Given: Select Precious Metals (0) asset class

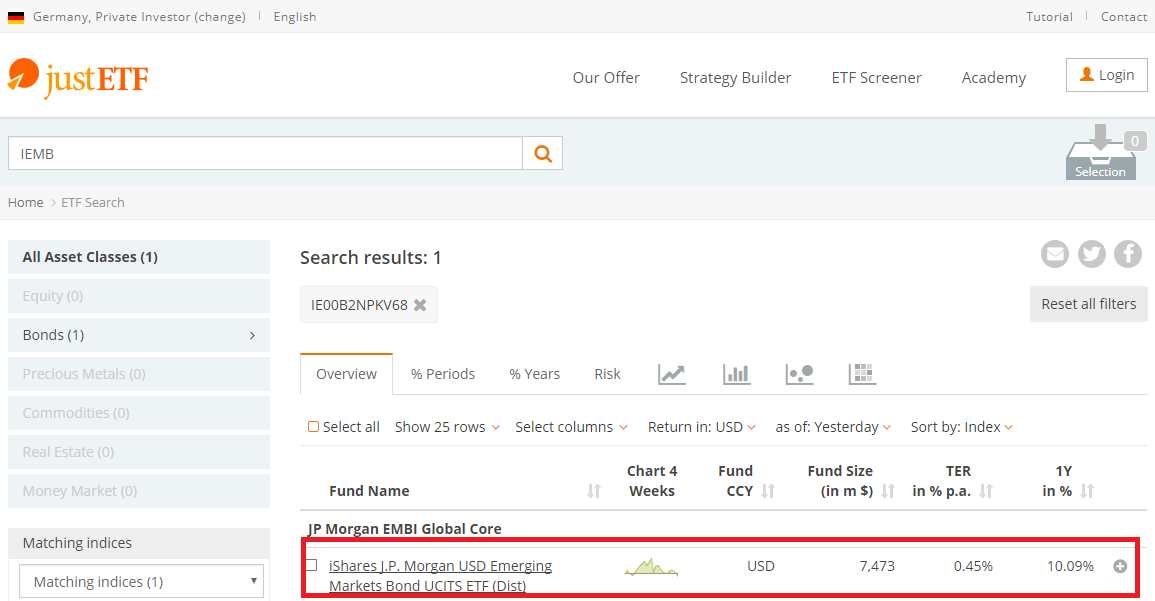Looking at the screenshot, I should click(x=138, y=374).
